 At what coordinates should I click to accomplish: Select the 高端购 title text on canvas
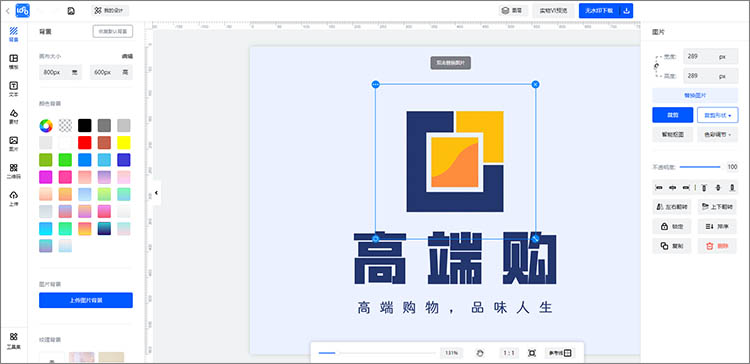tap(455, 258)
